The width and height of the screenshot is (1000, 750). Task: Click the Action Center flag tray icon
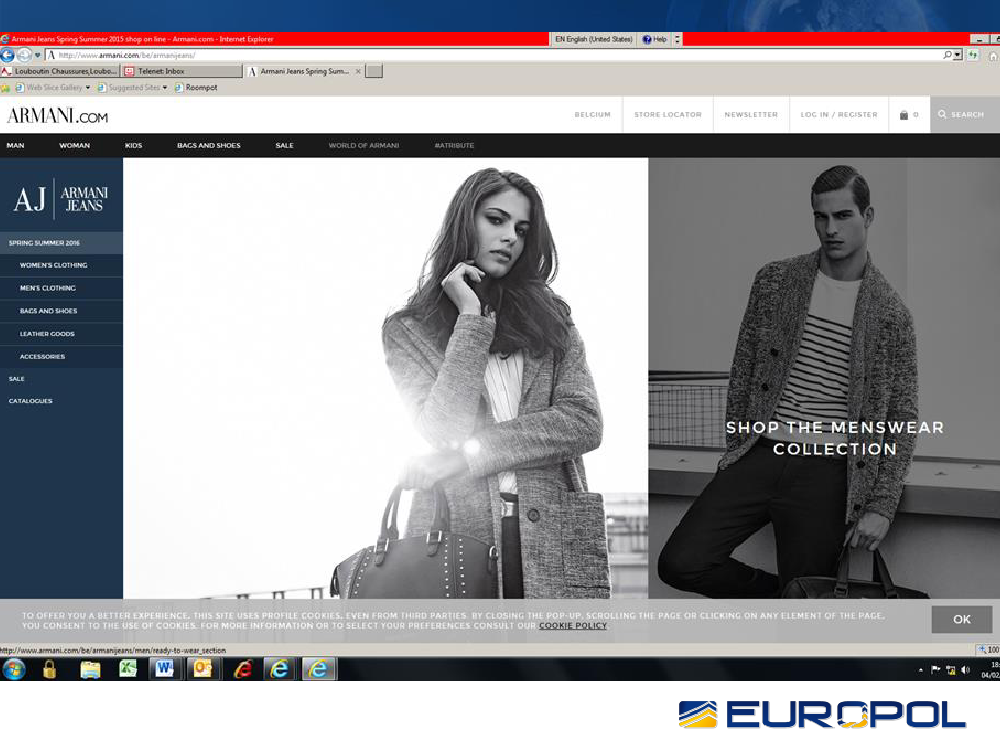(x=936, y=670)
